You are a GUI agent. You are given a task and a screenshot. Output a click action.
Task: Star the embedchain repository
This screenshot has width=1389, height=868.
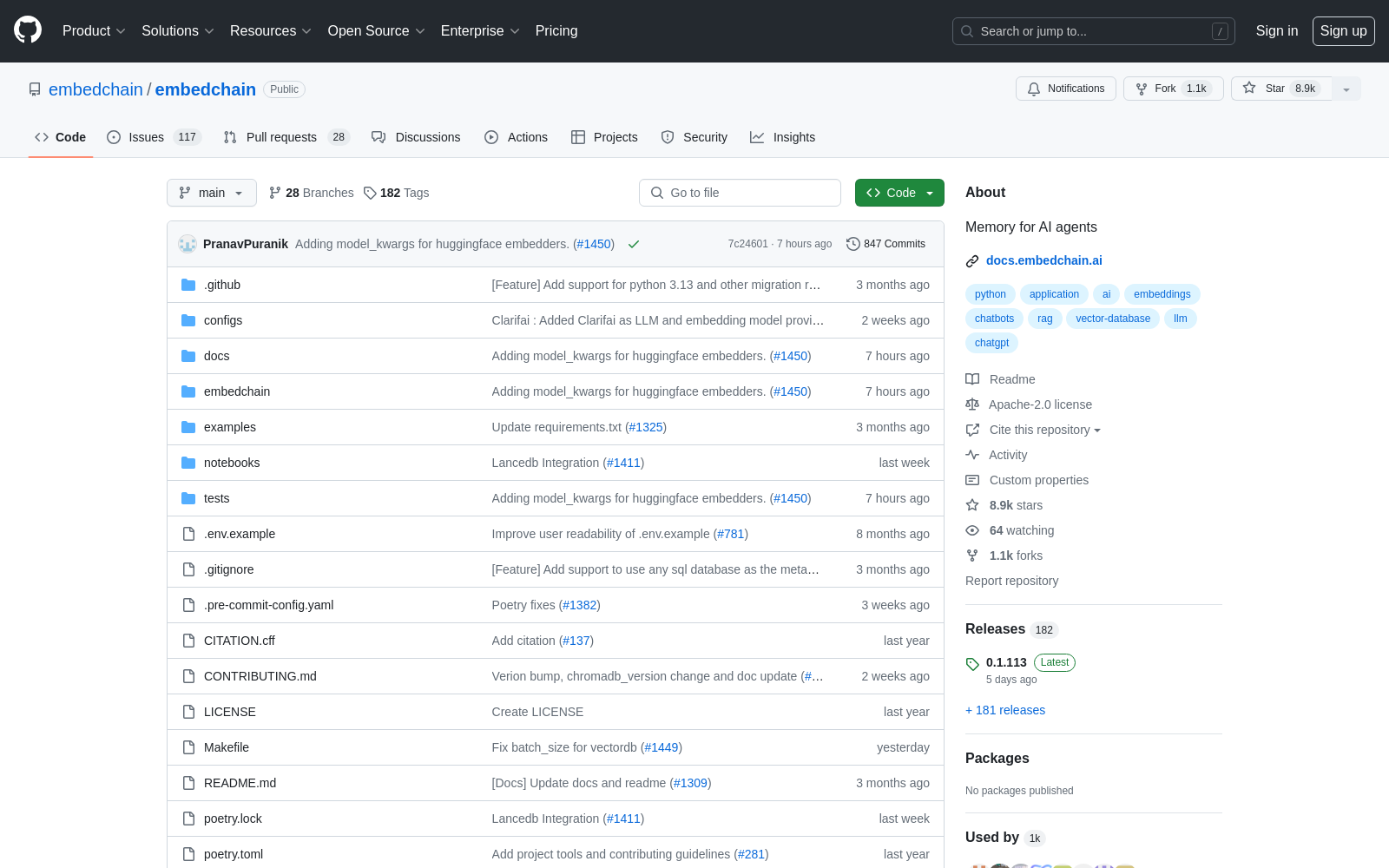[x=1281, y=89]
